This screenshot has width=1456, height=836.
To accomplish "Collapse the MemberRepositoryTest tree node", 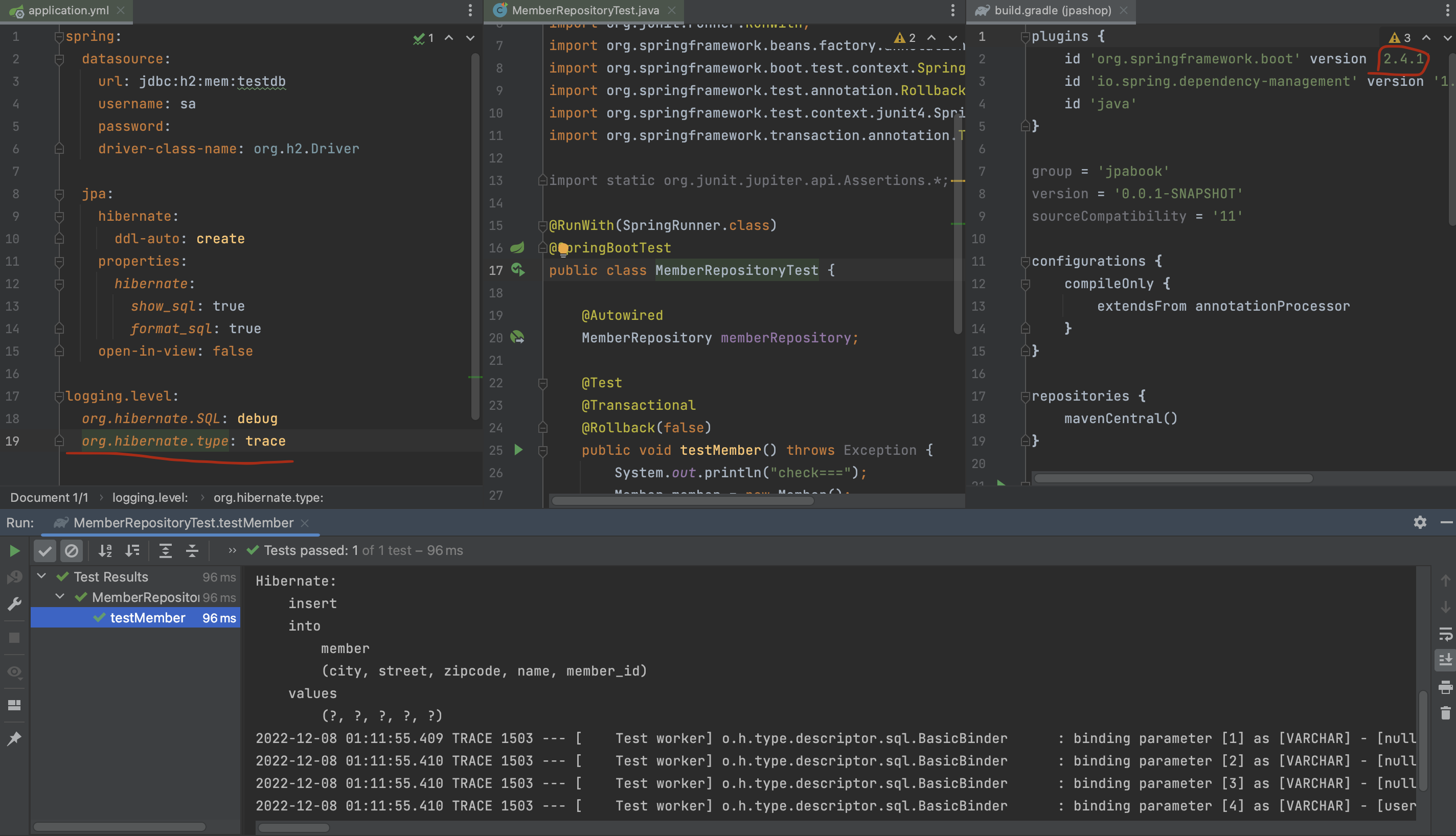I will point(60,596).
